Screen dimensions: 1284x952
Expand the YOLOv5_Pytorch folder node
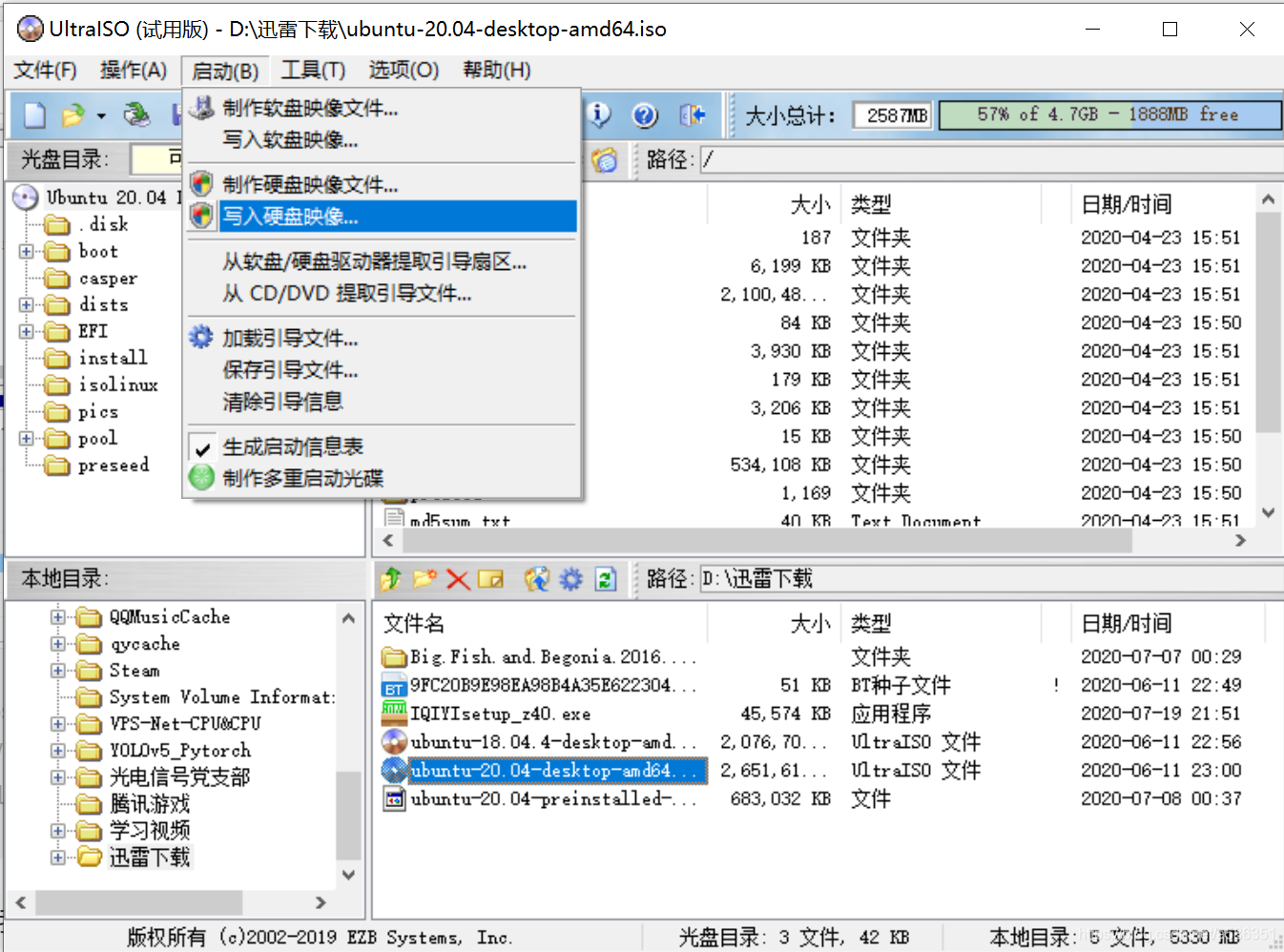click(x=58, y=751)
